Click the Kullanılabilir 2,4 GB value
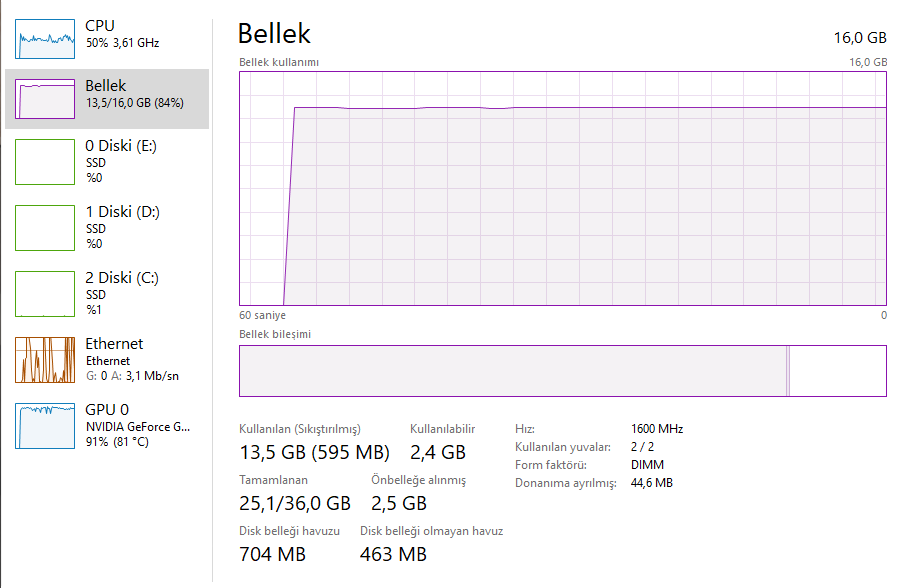Image resolution: width=911 pixels, height=588 pixels. point(438,453)
